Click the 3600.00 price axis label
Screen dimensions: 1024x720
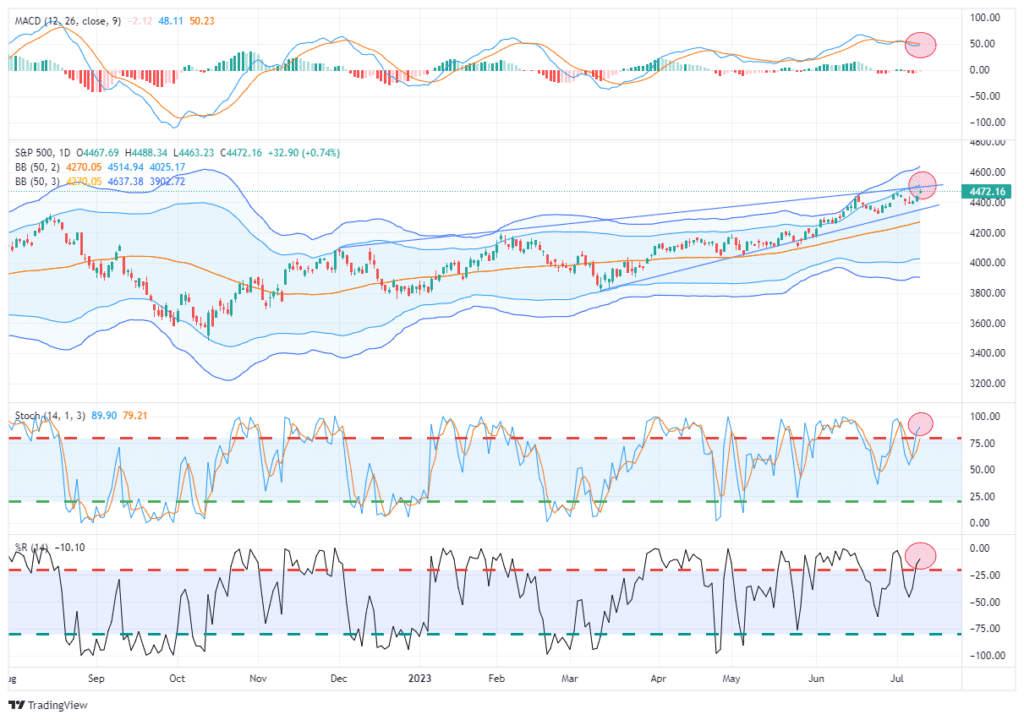986,323
